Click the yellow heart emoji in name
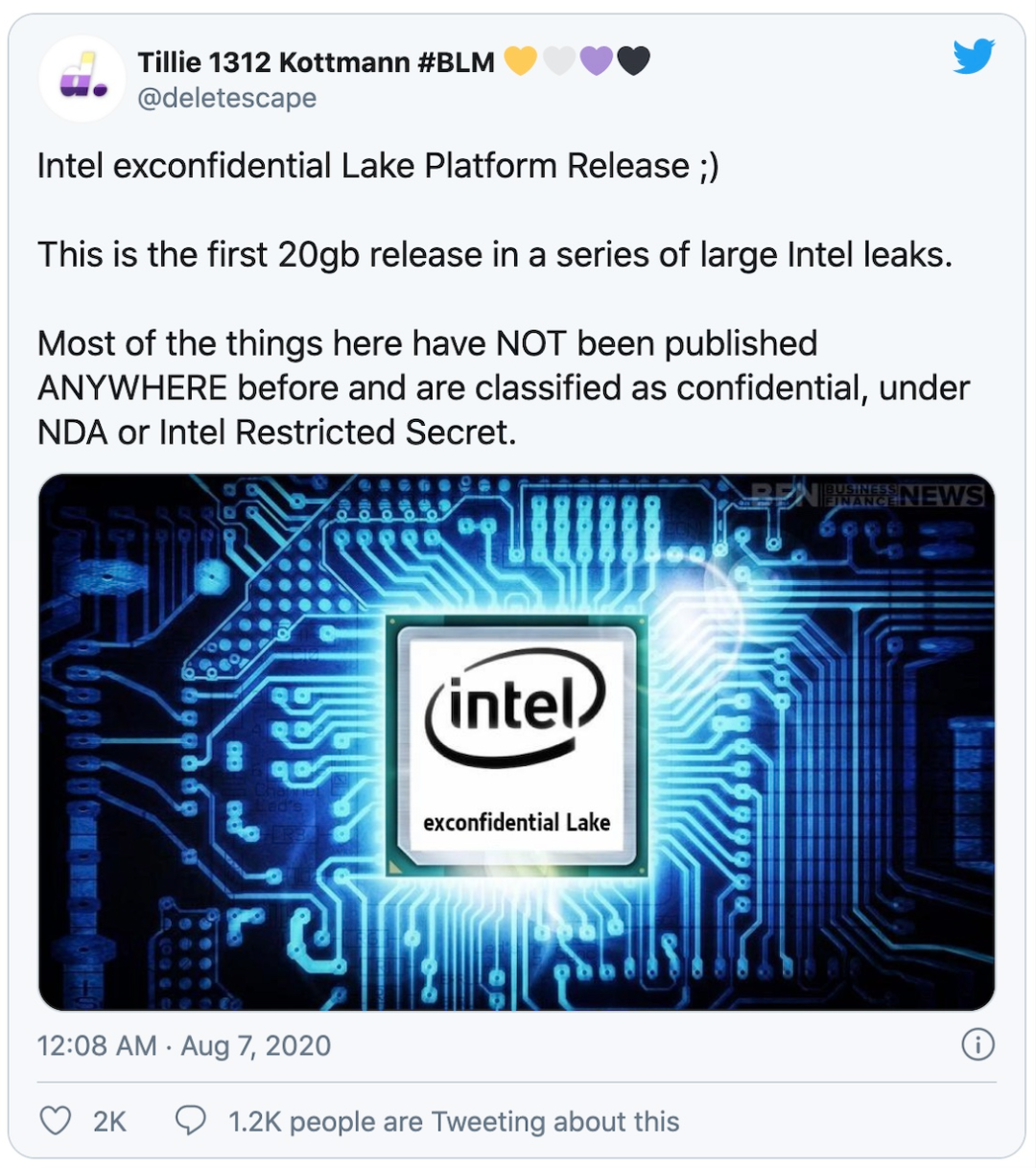 521,61
